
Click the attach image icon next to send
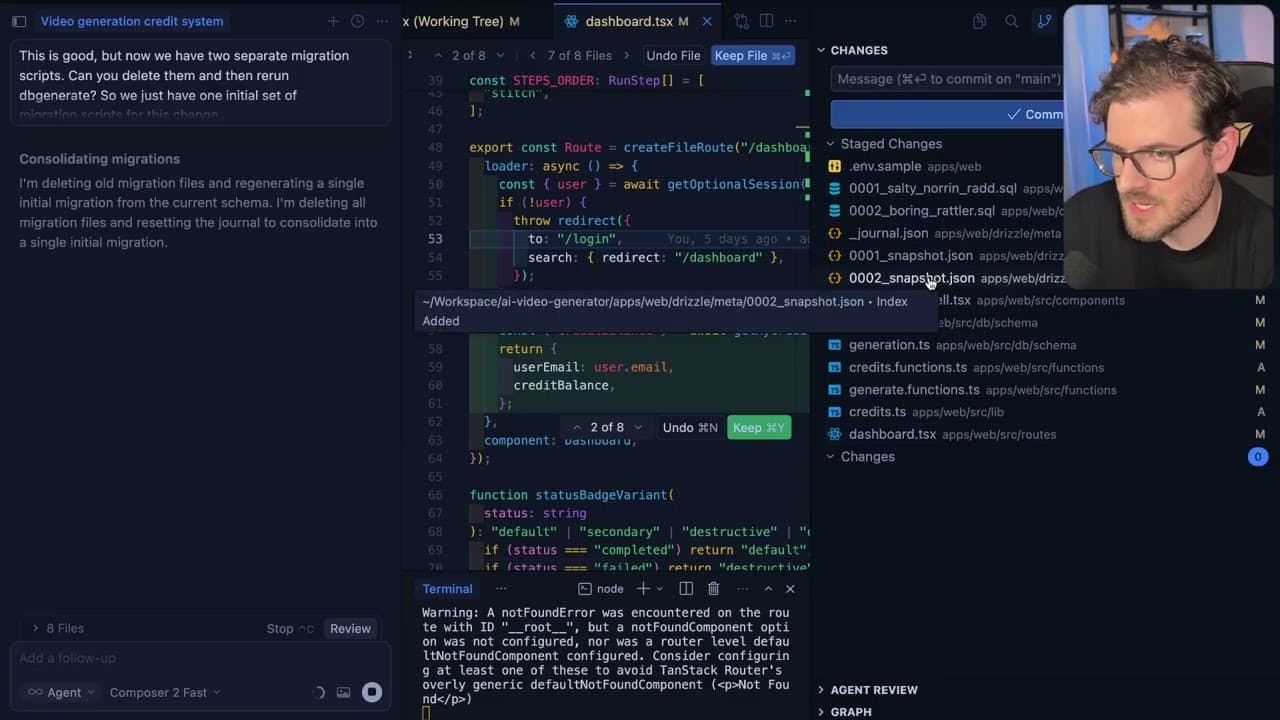click(343, 692)
